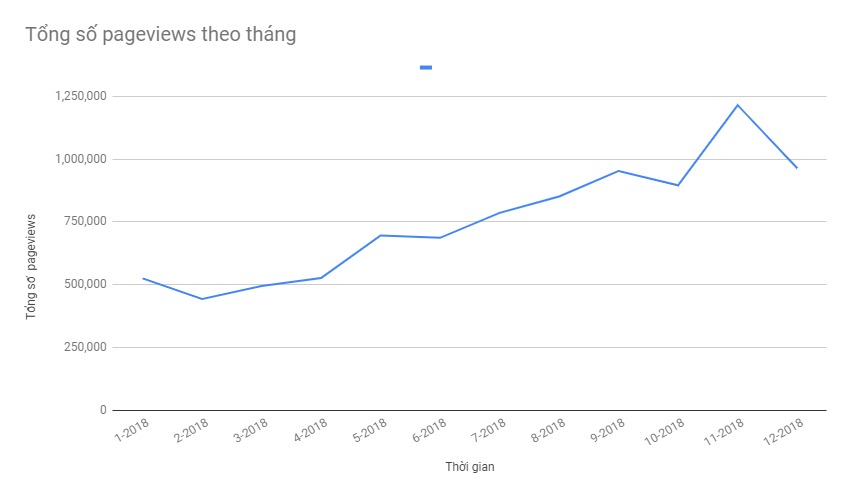This screenshot has height=498, width=851.
Task: Click the 1-2018 x-axis label
Action: (x=131, y=430)
